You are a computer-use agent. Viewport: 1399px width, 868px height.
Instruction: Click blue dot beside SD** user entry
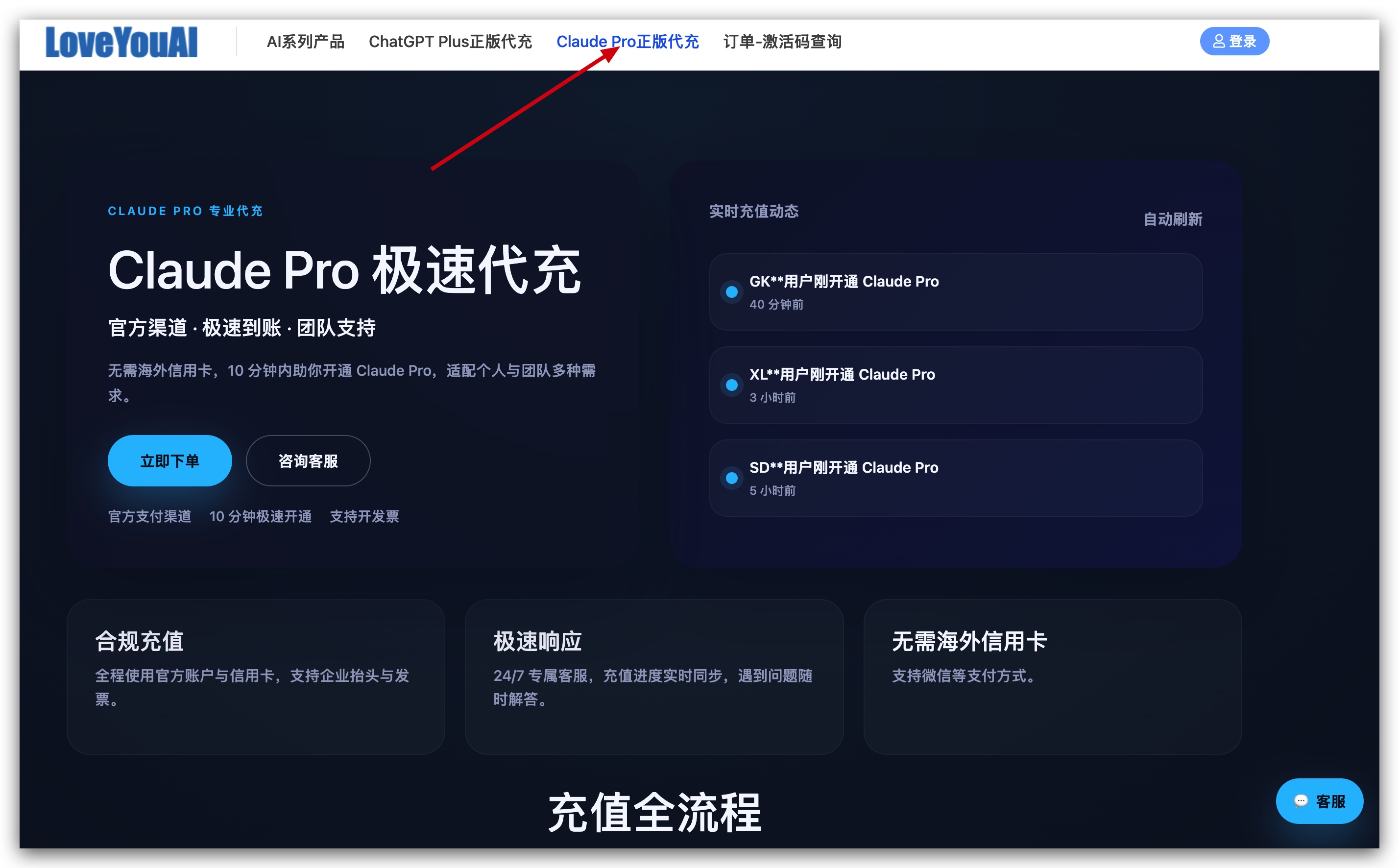pyautogui.click(x=731, y=478)
